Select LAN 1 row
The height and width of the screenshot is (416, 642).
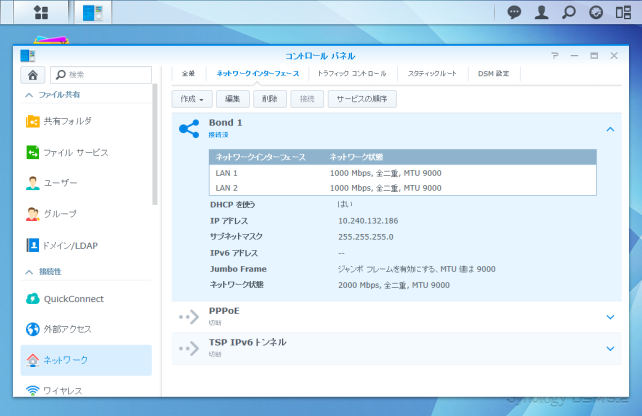pos(402,173)
